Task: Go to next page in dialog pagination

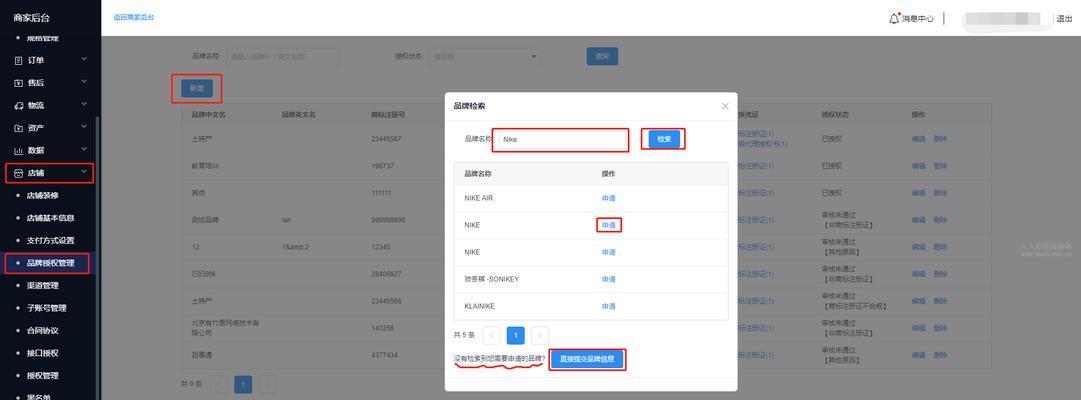Action: [540, 336]
